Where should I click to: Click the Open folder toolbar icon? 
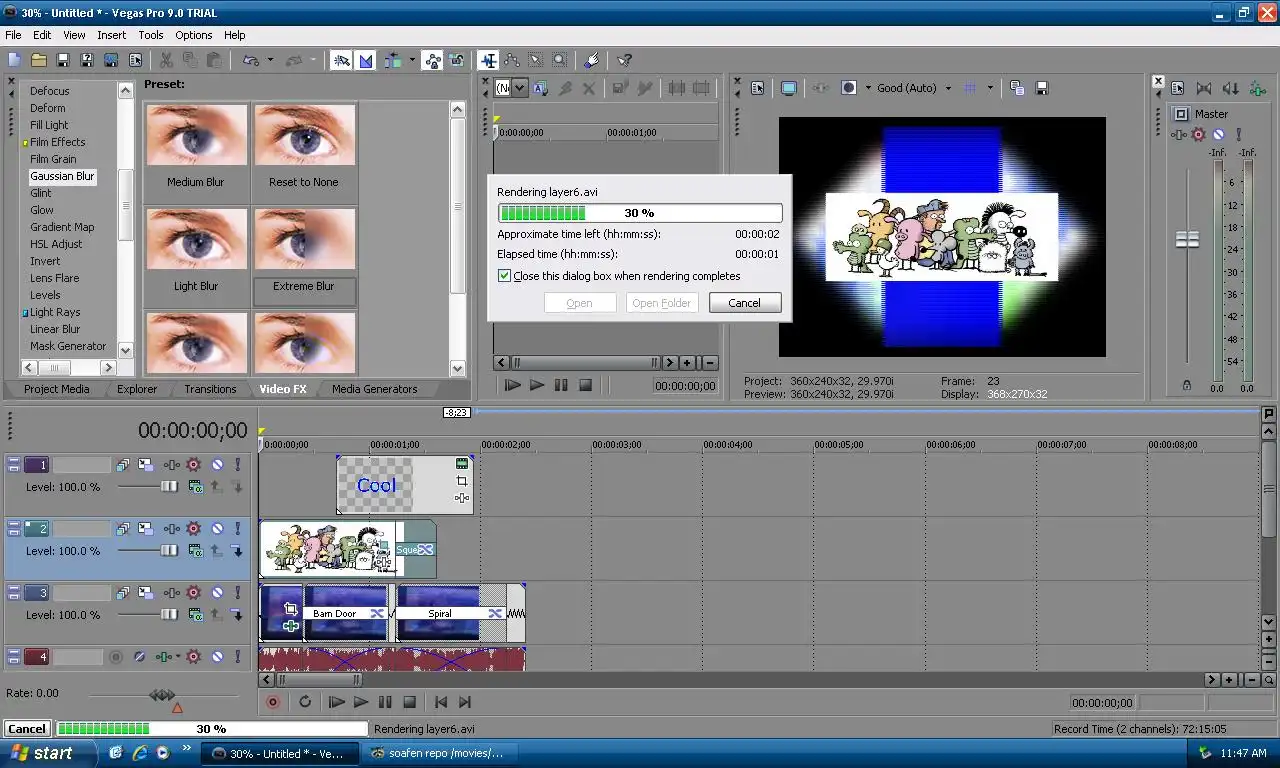point(38,60)
